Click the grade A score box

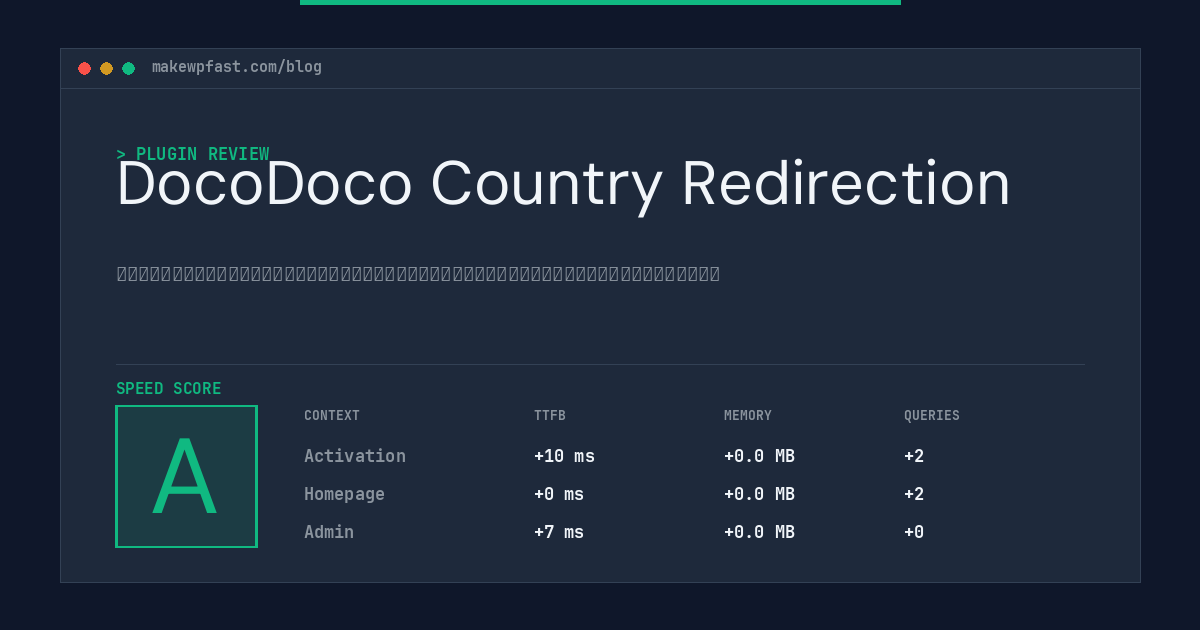186,476
